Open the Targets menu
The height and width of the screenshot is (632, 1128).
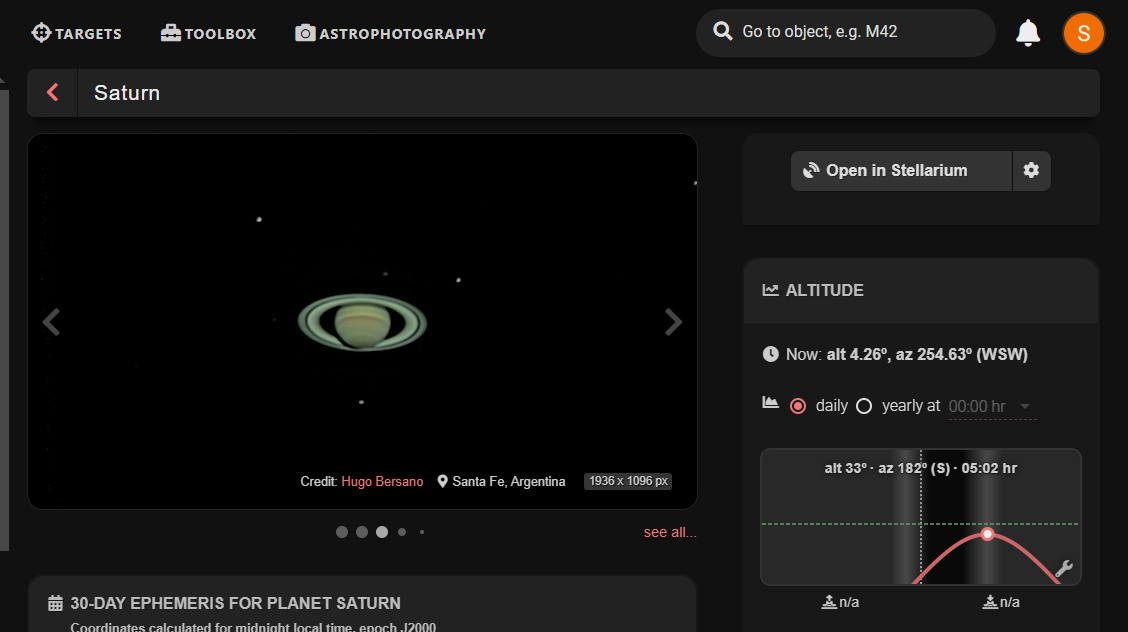coord(76,33)
